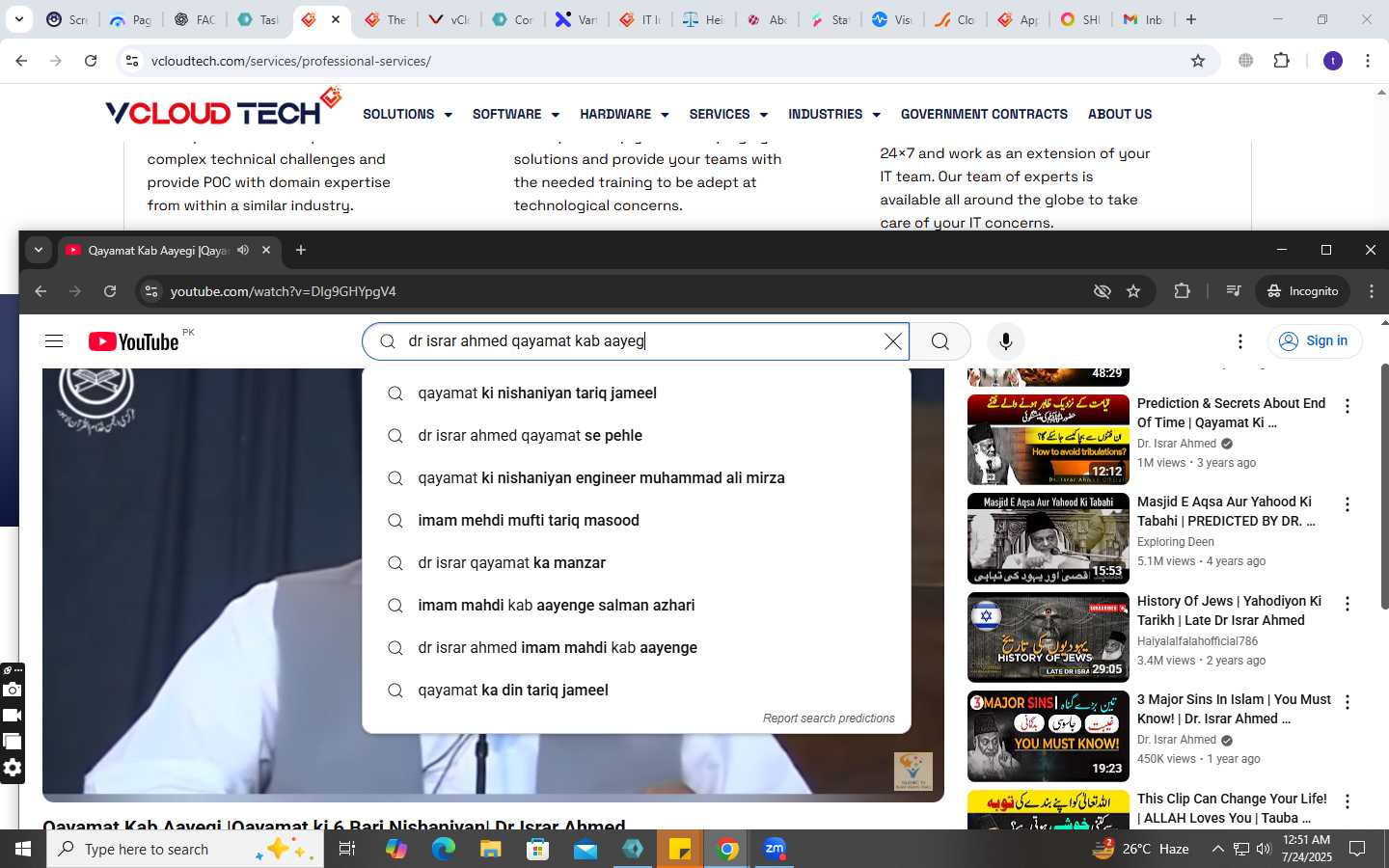Click the Incognito profile chip
1389x868 pixels.
pyautogui.click(x=1303, y=291)
